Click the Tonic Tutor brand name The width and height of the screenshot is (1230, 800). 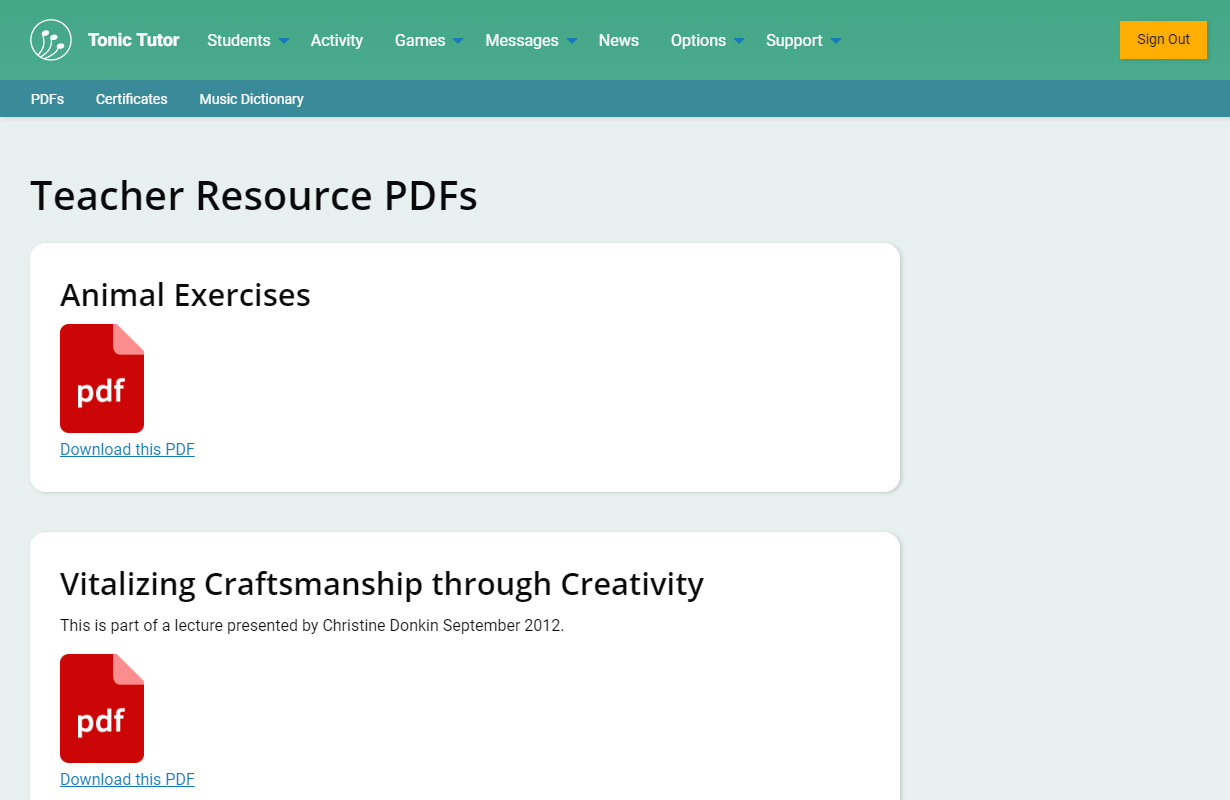[x=133, y=40]
